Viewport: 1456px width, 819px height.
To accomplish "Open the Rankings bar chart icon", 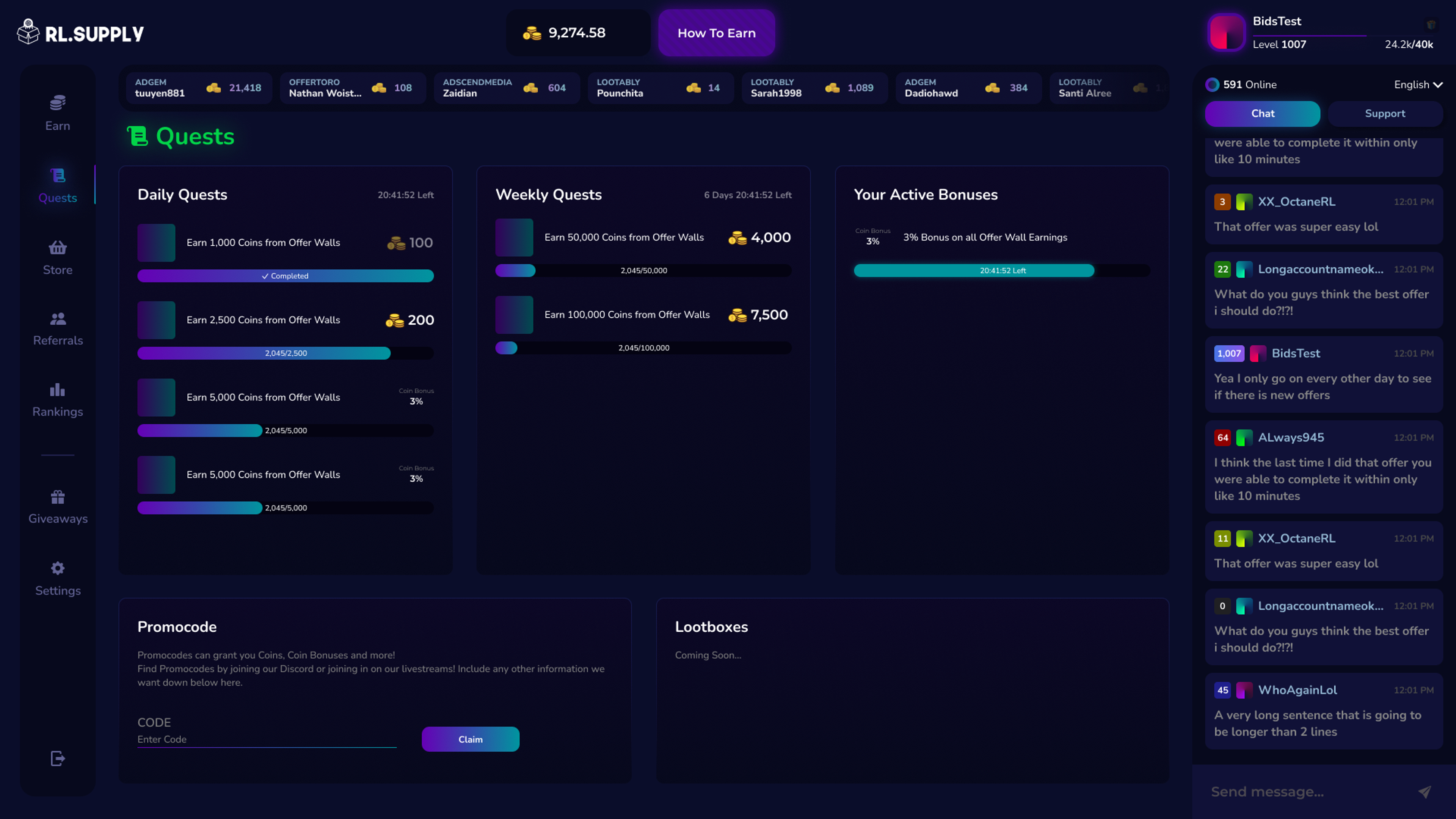I will (x=58, y=389).
